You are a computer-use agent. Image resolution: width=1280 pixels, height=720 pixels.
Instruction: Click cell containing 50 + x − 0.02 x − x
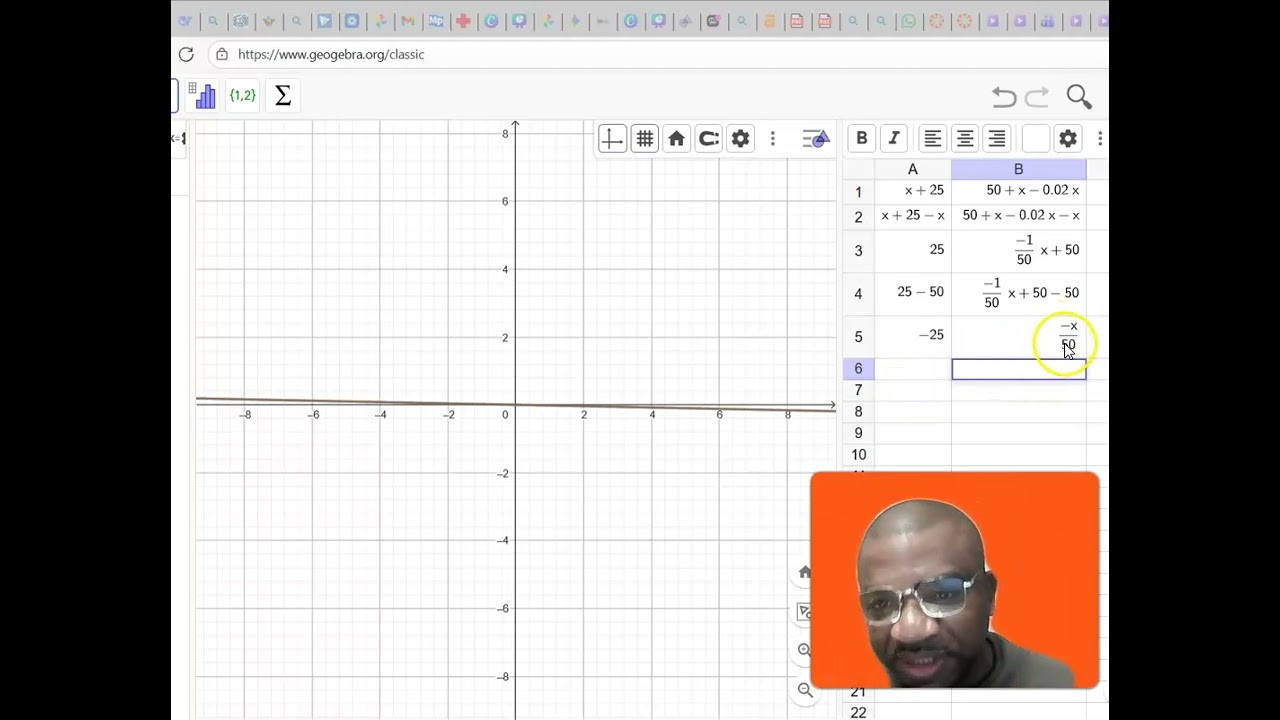1018,216
